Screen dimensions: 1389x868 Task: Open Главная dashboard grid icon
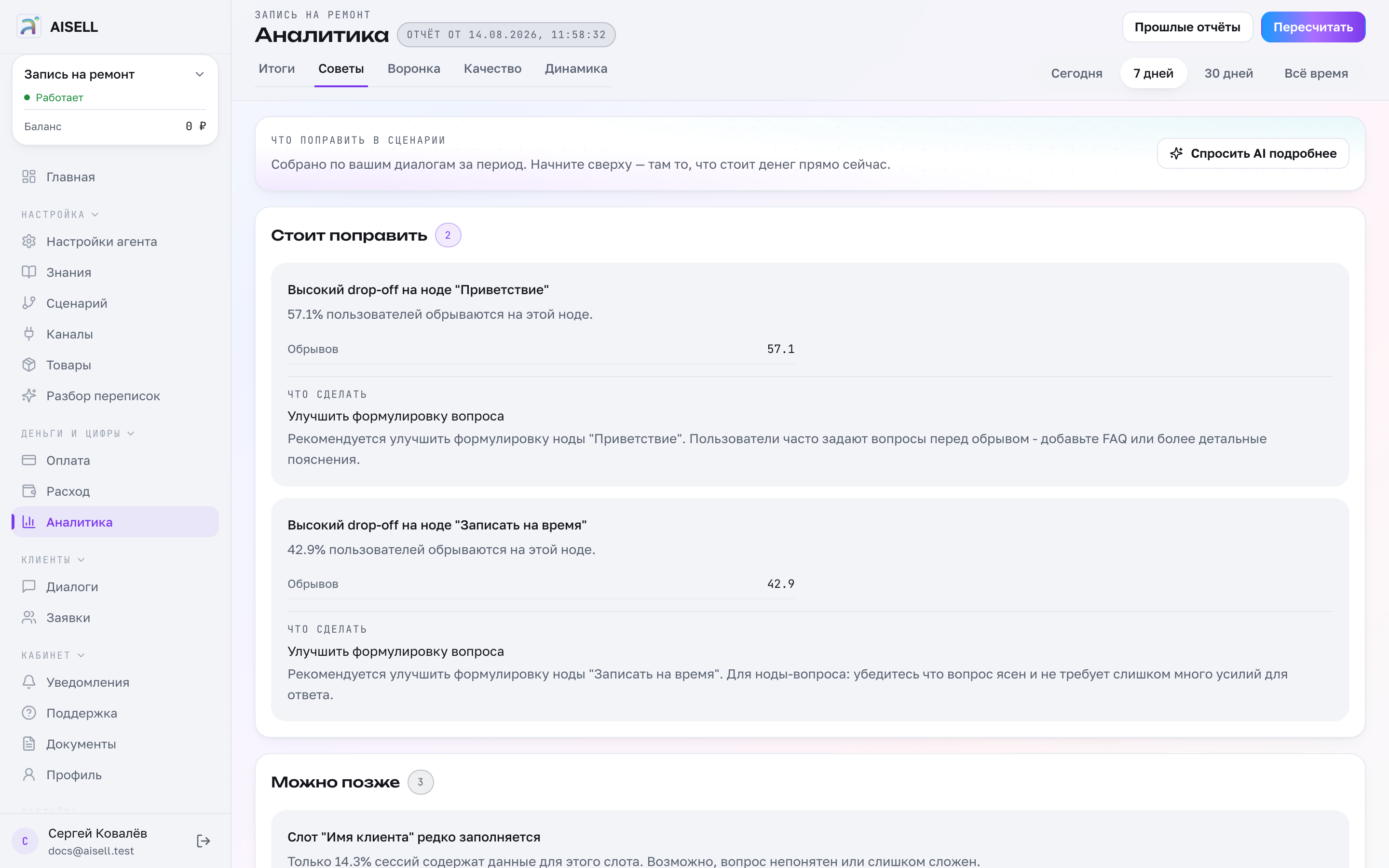29,177
